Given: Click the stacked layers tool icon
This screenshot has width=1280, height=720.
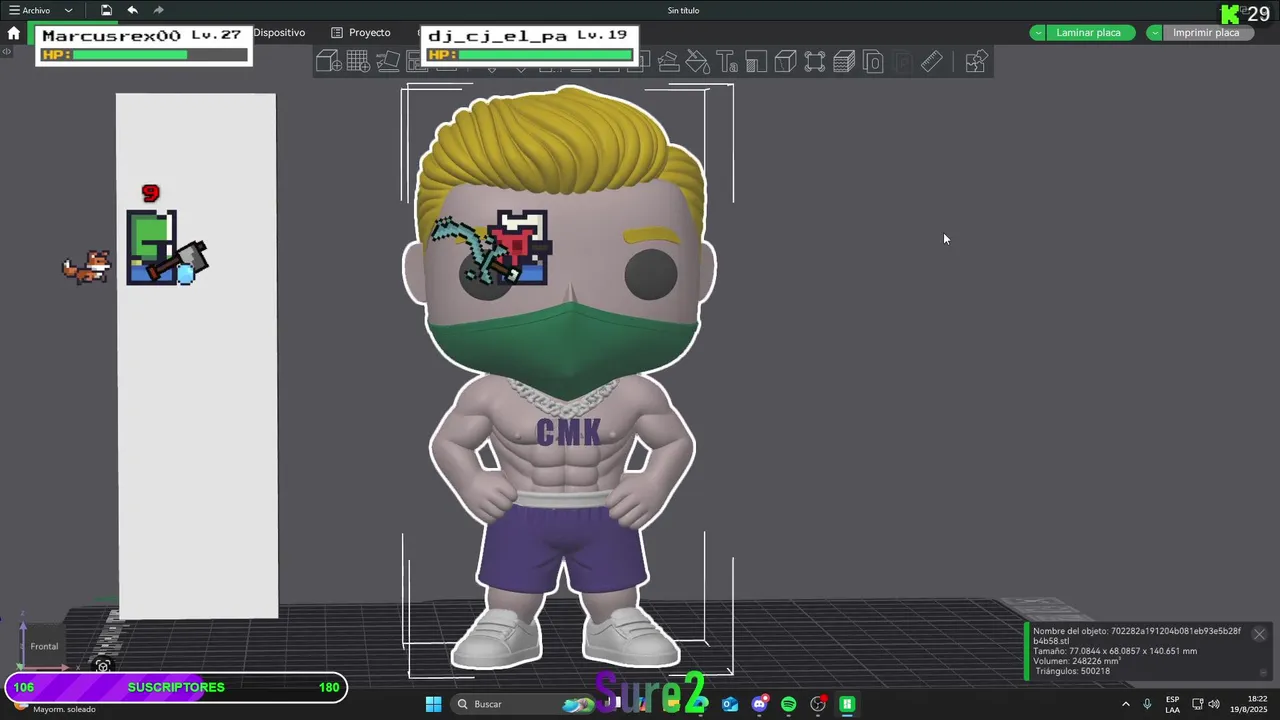Looking at the screenshot, I should coord(844,62).
